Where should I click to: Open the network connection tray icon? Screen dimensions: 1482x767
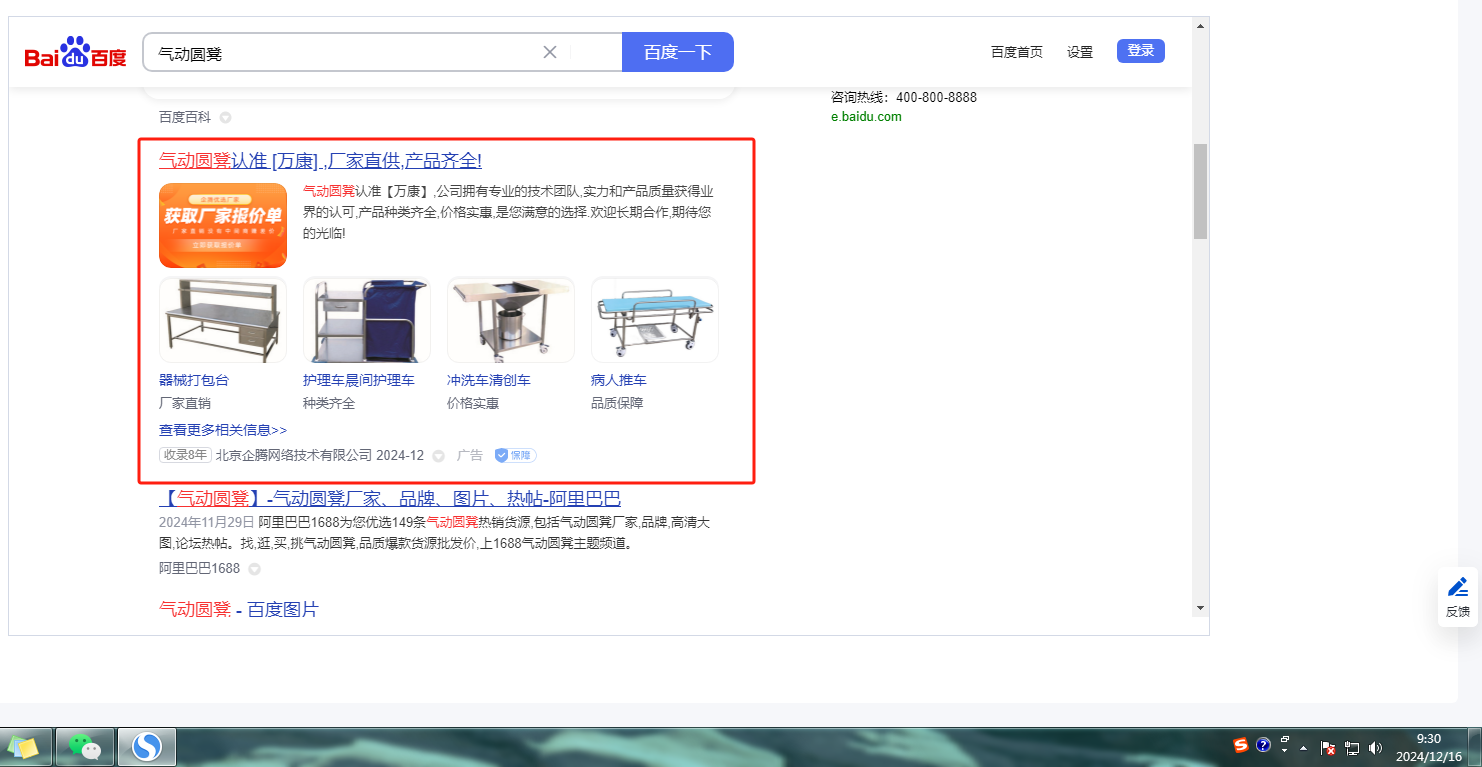[x=1352, y=747]
